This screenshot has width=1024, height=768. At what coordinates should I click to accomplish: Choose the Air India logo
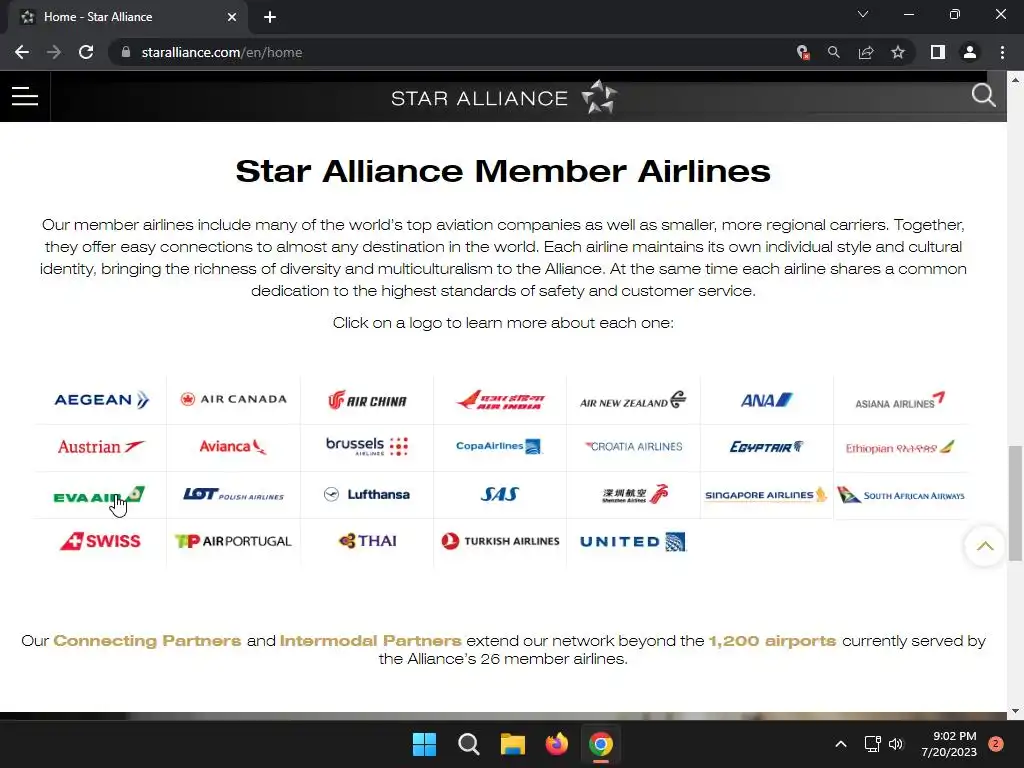[500, 400]
